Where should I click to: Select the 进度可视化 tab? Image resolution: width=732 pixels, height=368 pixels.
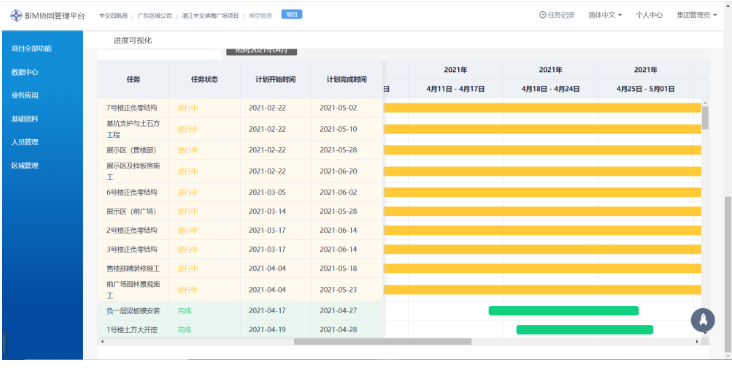(x=133, y=40)
